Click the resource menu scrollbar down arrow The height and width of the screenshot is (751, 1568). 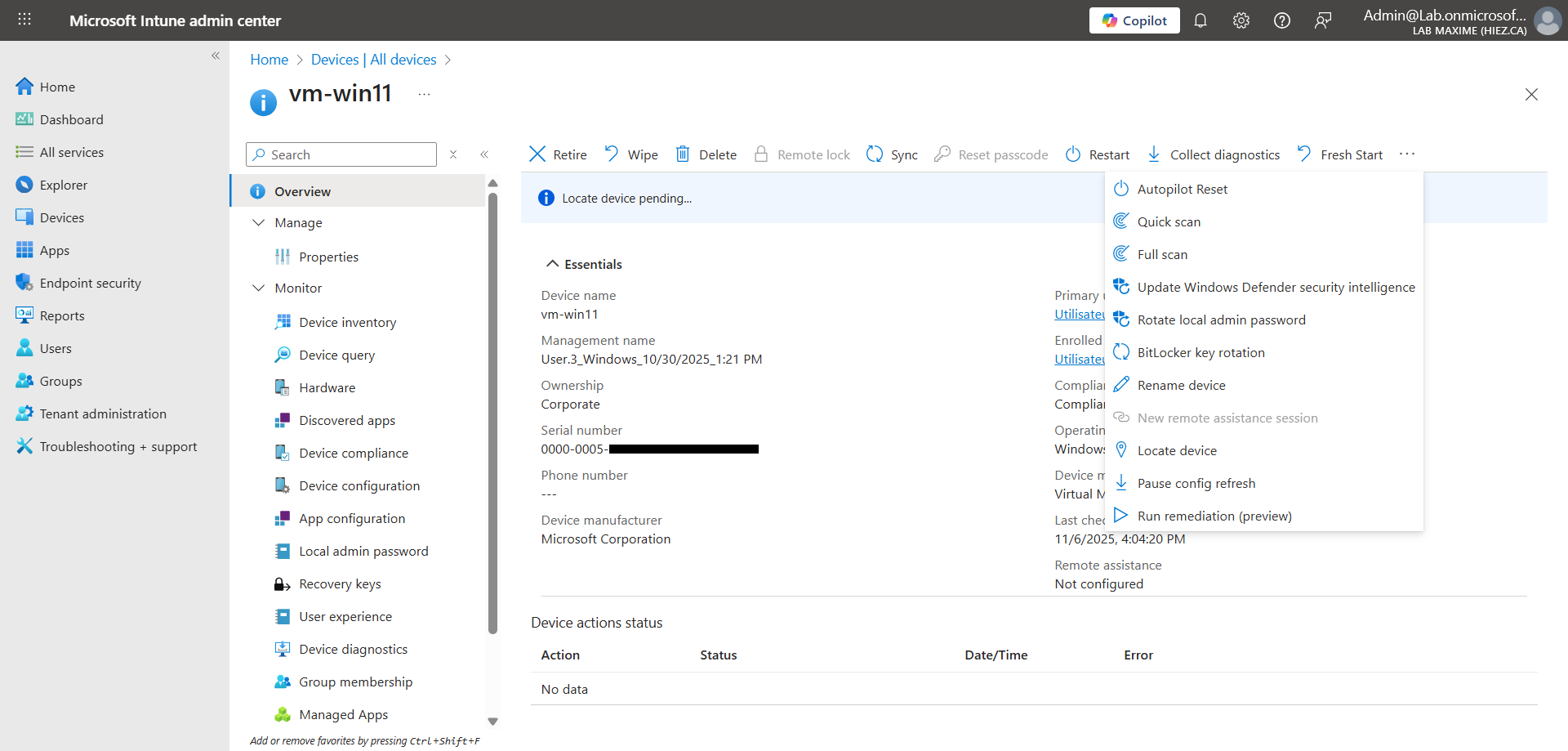tap(492, 722)
